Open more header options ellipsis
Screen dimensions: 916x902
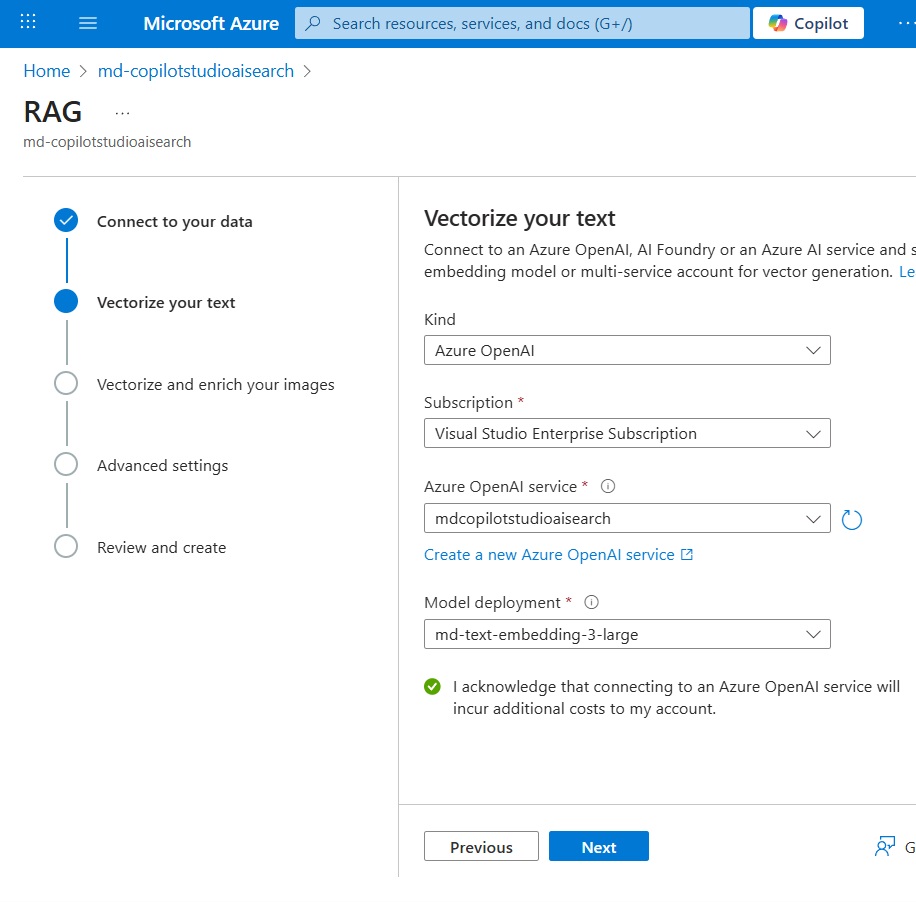(x=907, y=23)
